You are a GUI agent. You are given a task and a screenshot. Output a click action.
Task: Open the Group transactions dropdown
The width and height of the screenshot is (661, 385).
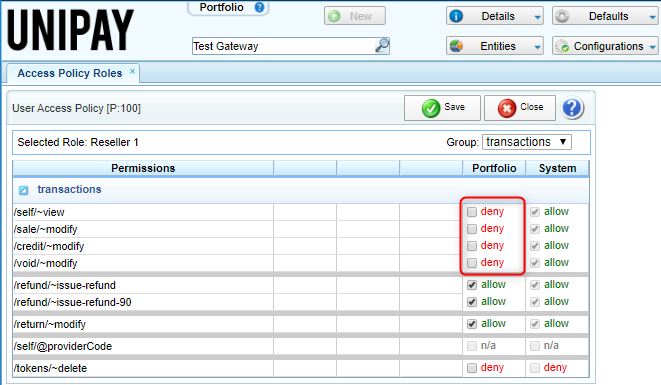click(x=527, y=142)
